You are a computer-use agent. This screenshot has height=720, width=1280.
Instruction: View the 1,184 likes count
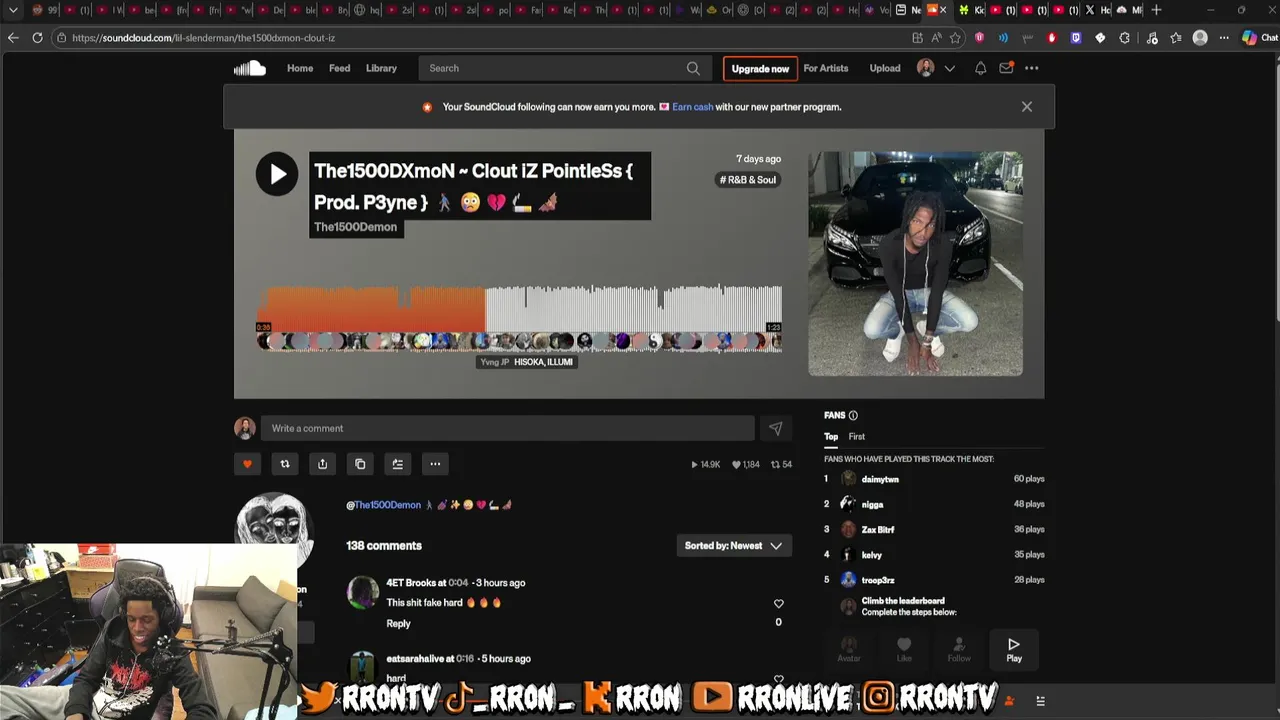click(x=746, y=465)
